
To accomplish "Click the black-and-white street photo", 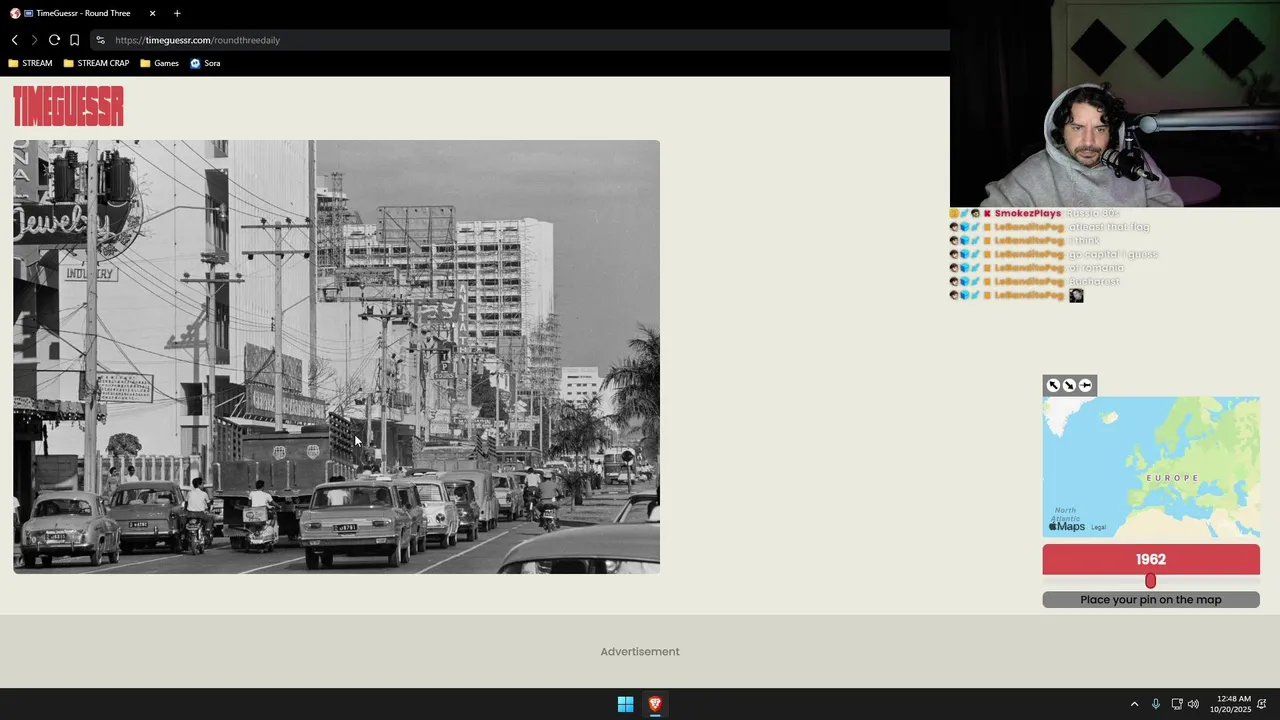I will pos(336,356).
